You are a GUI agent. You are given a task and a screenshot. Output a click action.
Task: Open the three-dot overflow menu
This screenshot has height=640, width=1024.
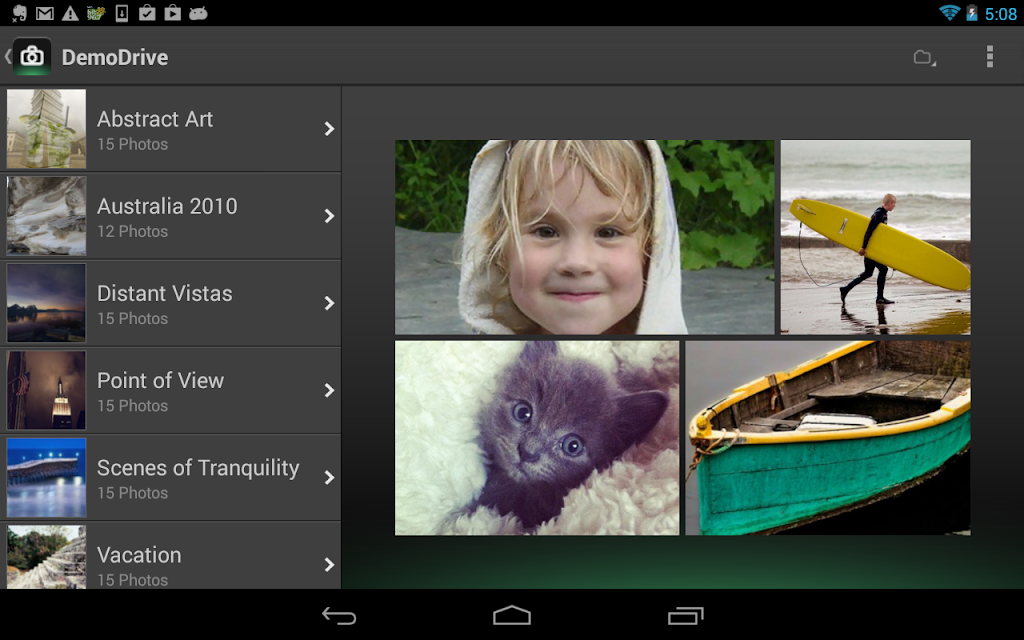click(x=989, y=57)
